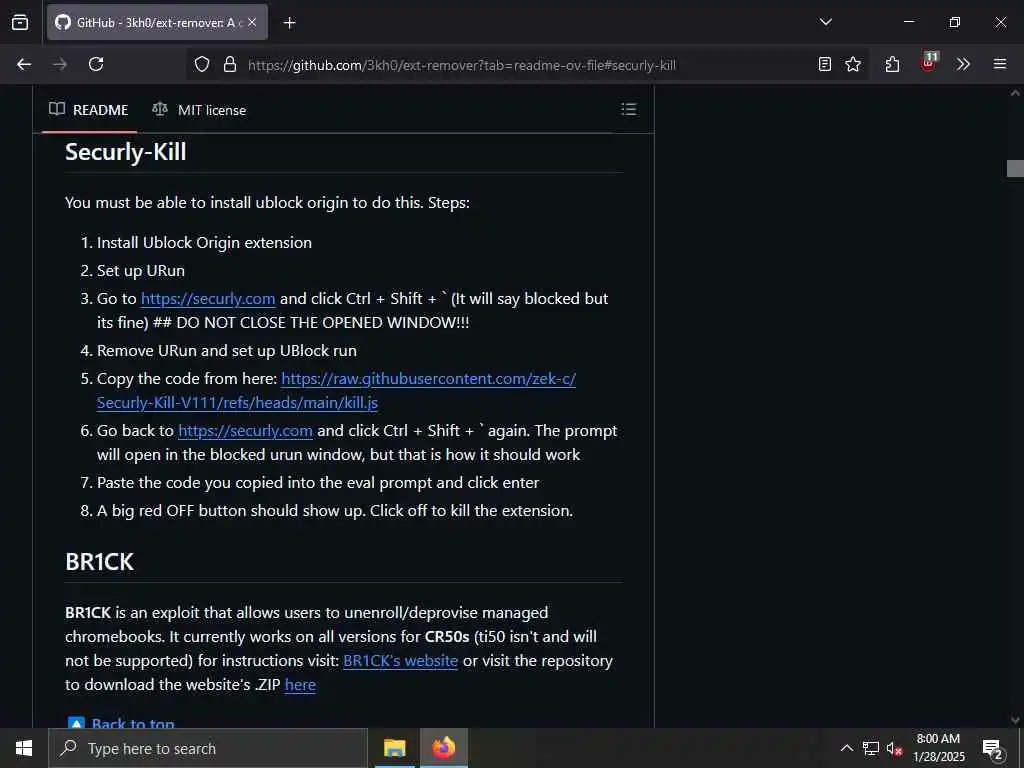Click the page vertical scrollbar thumb
1024x768 pixels.
coord(1015,168)
